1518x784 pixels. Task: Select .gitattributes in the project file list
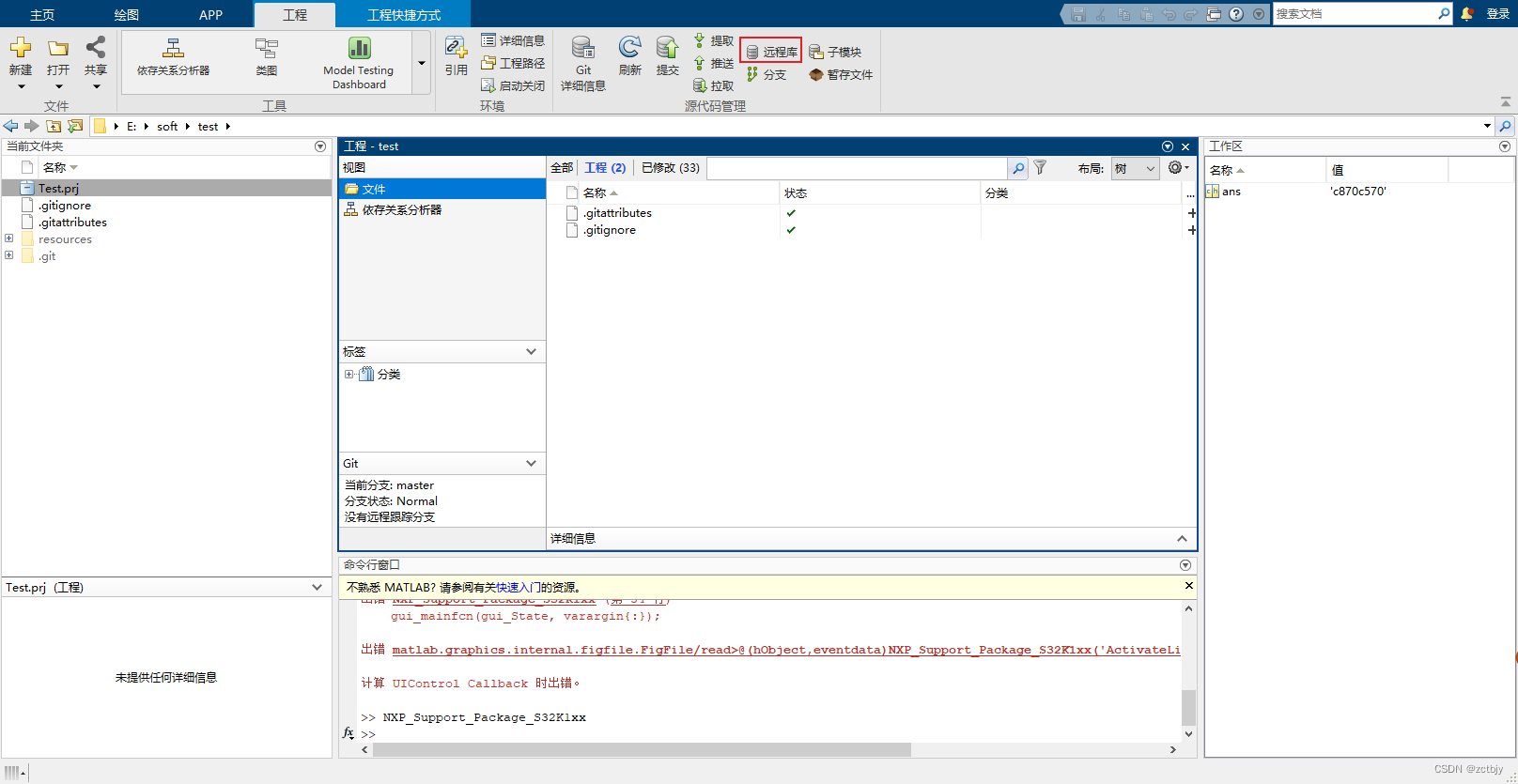click(x=617, y=213)
